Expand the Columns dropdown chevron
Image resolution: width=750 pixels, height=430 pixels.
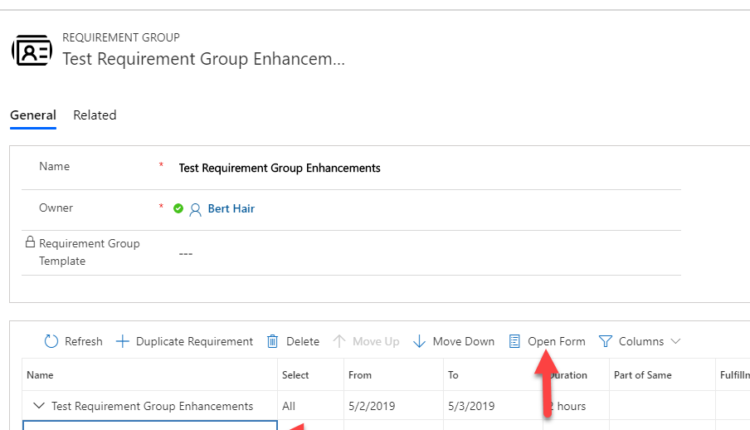676,342
